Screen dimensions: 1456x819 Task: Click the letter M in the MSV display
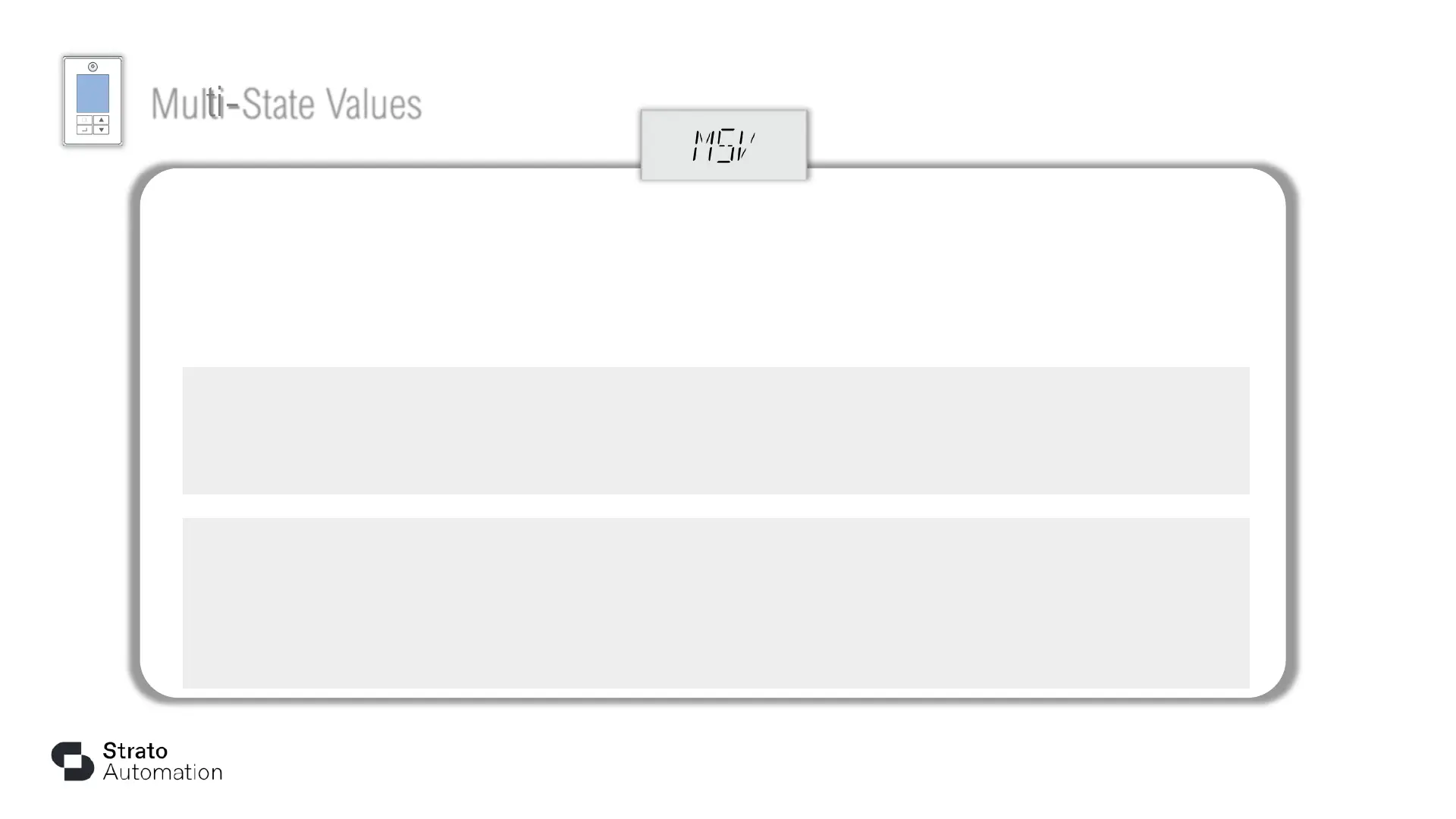tap(703, 146)
